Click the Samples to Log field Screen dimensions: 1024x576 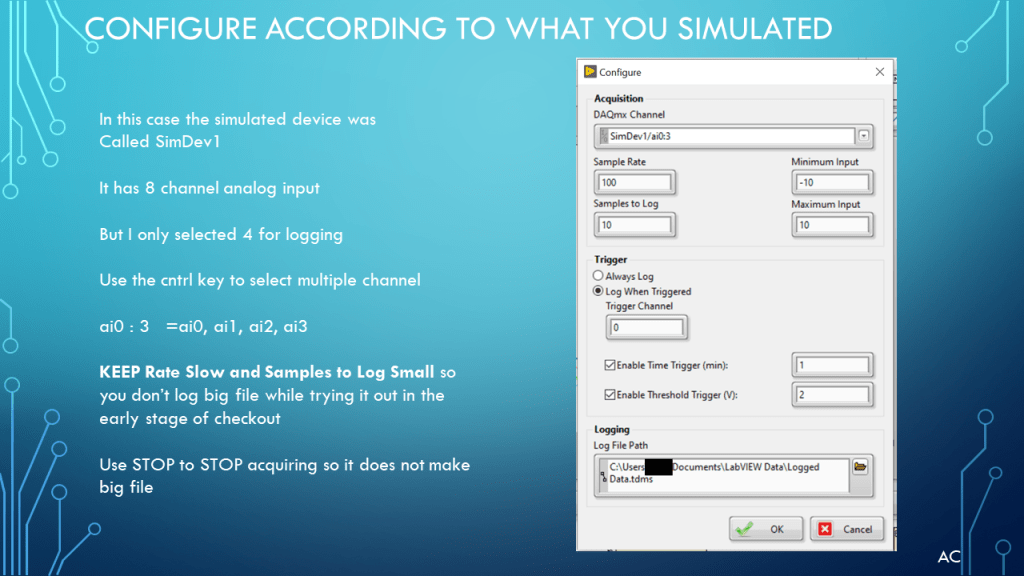click(635, 225)
